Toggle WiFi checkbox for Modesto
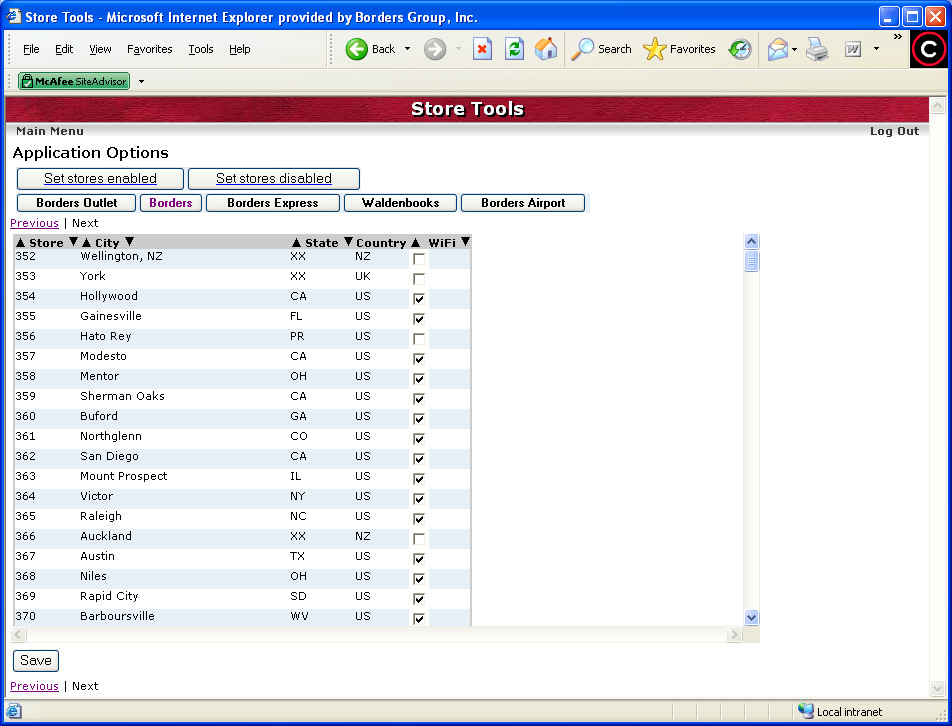 pos(419,359)
